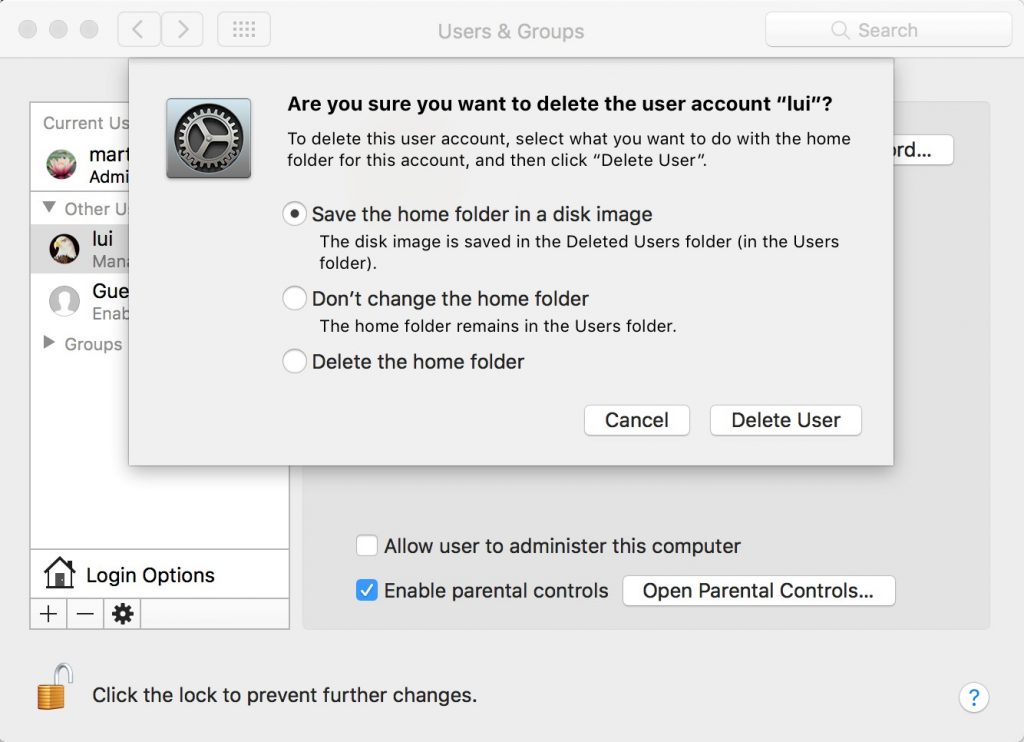Open the gear actions menu below user list

click(122, 614)
